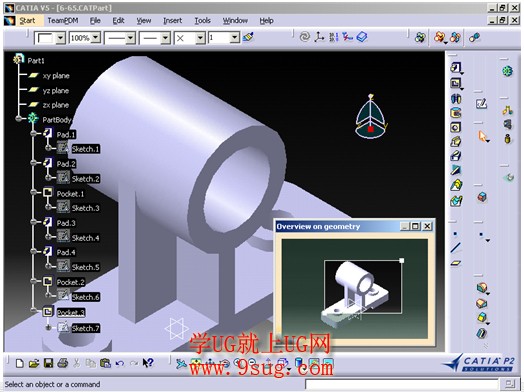Click the spiral Update icon
524x392 pixels.
[x=304, y=37]
